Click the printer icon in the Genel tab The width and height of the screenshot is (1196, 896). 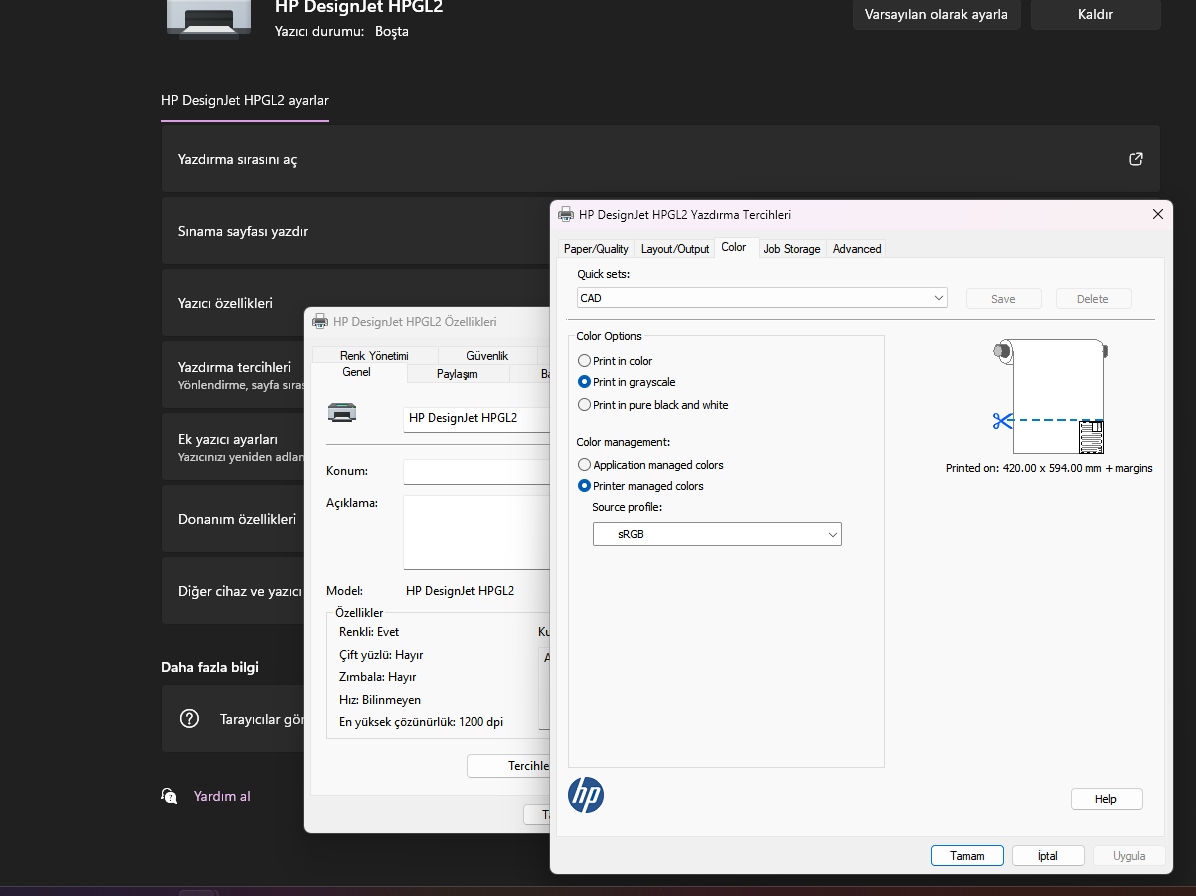(342, 413)
